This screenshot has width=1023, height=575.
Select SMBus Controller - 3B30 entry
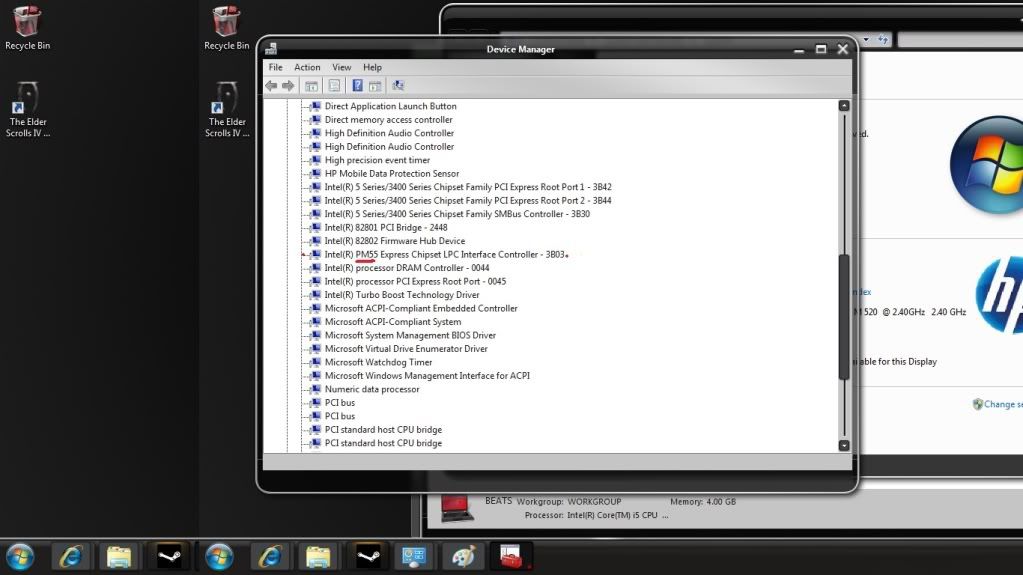coord(457,213)
